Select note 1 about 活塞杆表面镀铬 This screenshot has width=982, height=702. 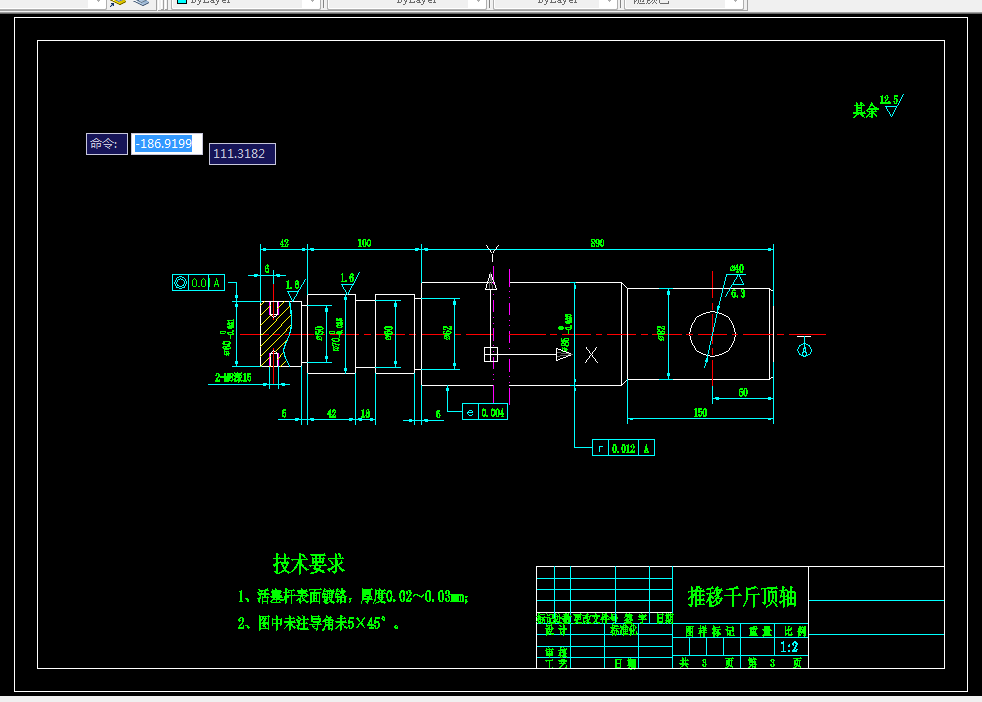tap(353, 596)
